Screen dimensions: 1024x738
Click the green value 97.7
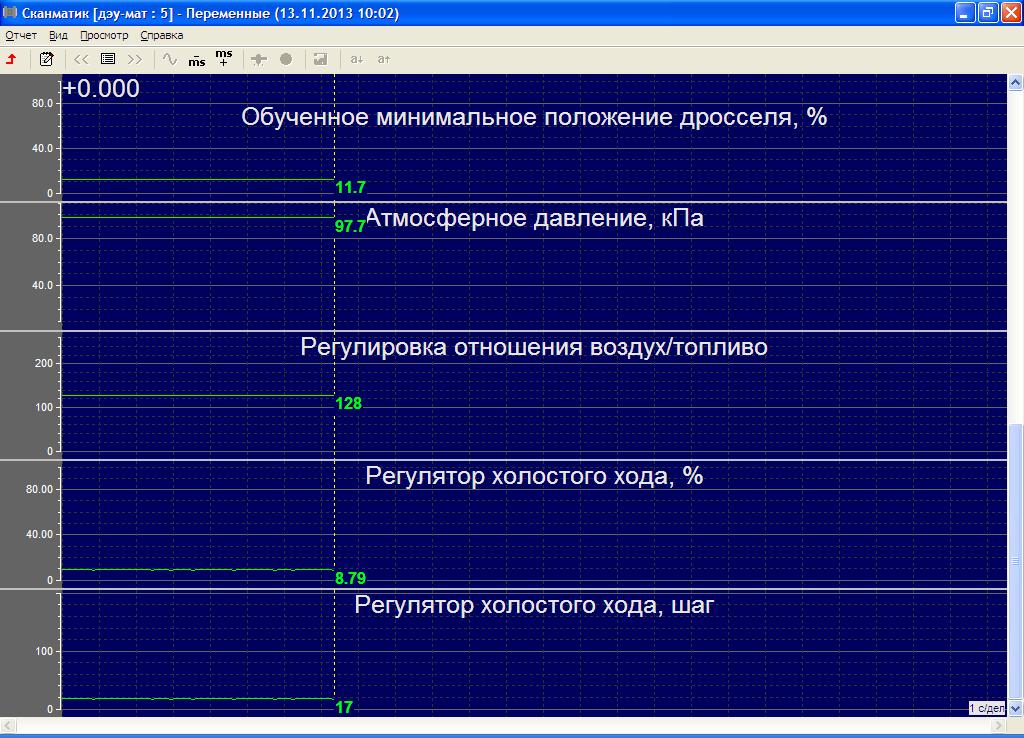(x=350, y=226)
